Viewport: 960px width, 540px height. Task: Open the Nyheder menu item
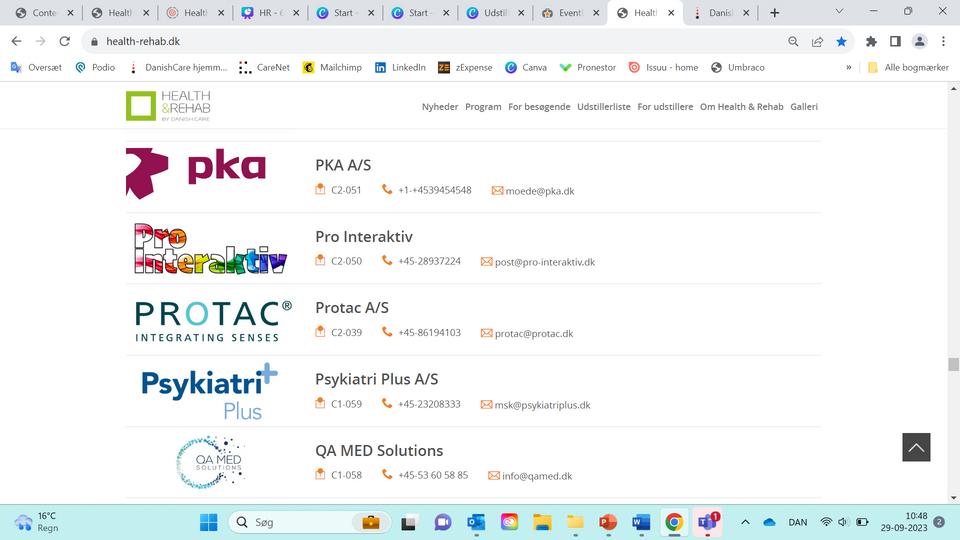pos(440,107)
